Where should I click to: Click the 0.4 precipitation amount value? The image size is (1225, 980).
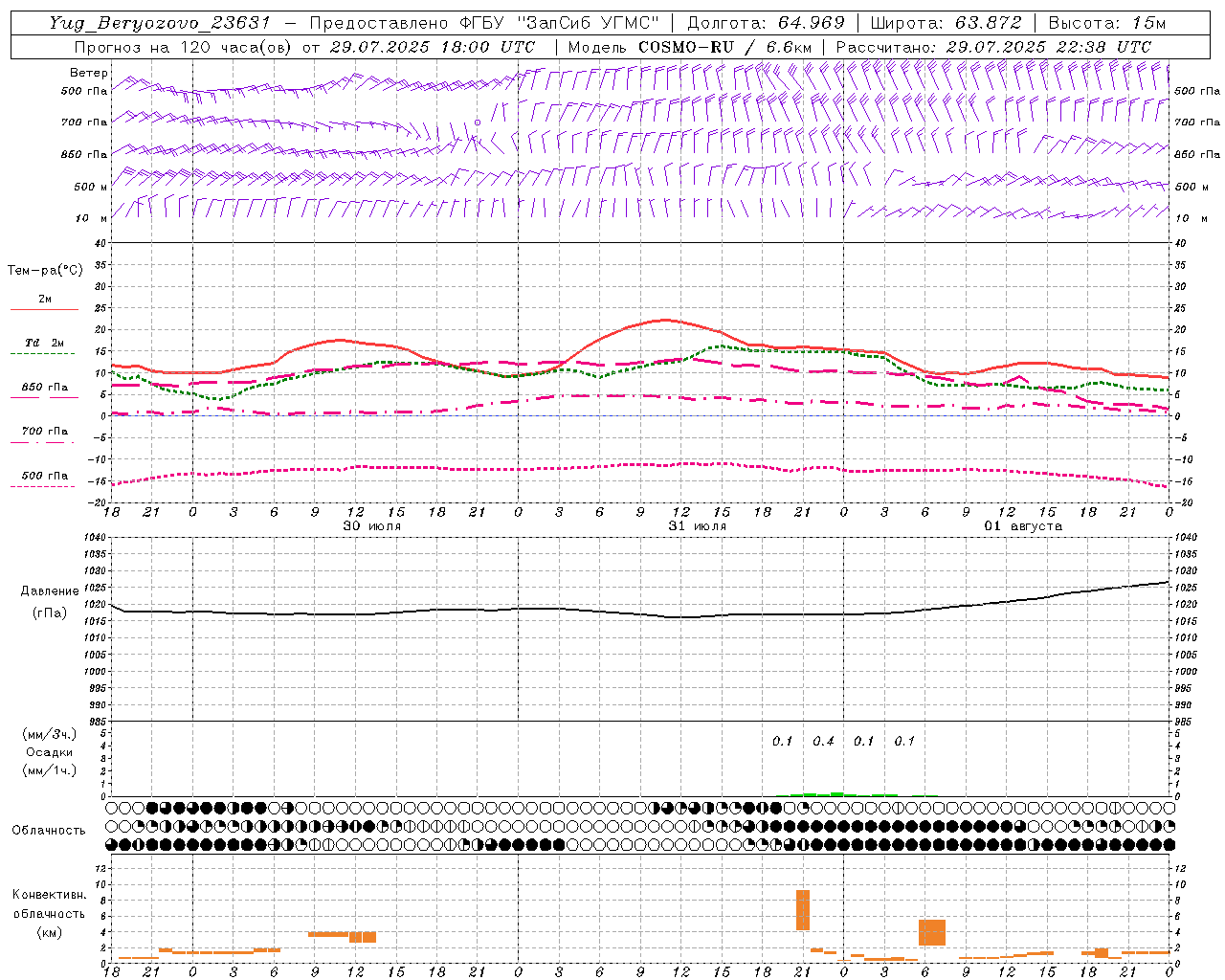click(823, 741)
